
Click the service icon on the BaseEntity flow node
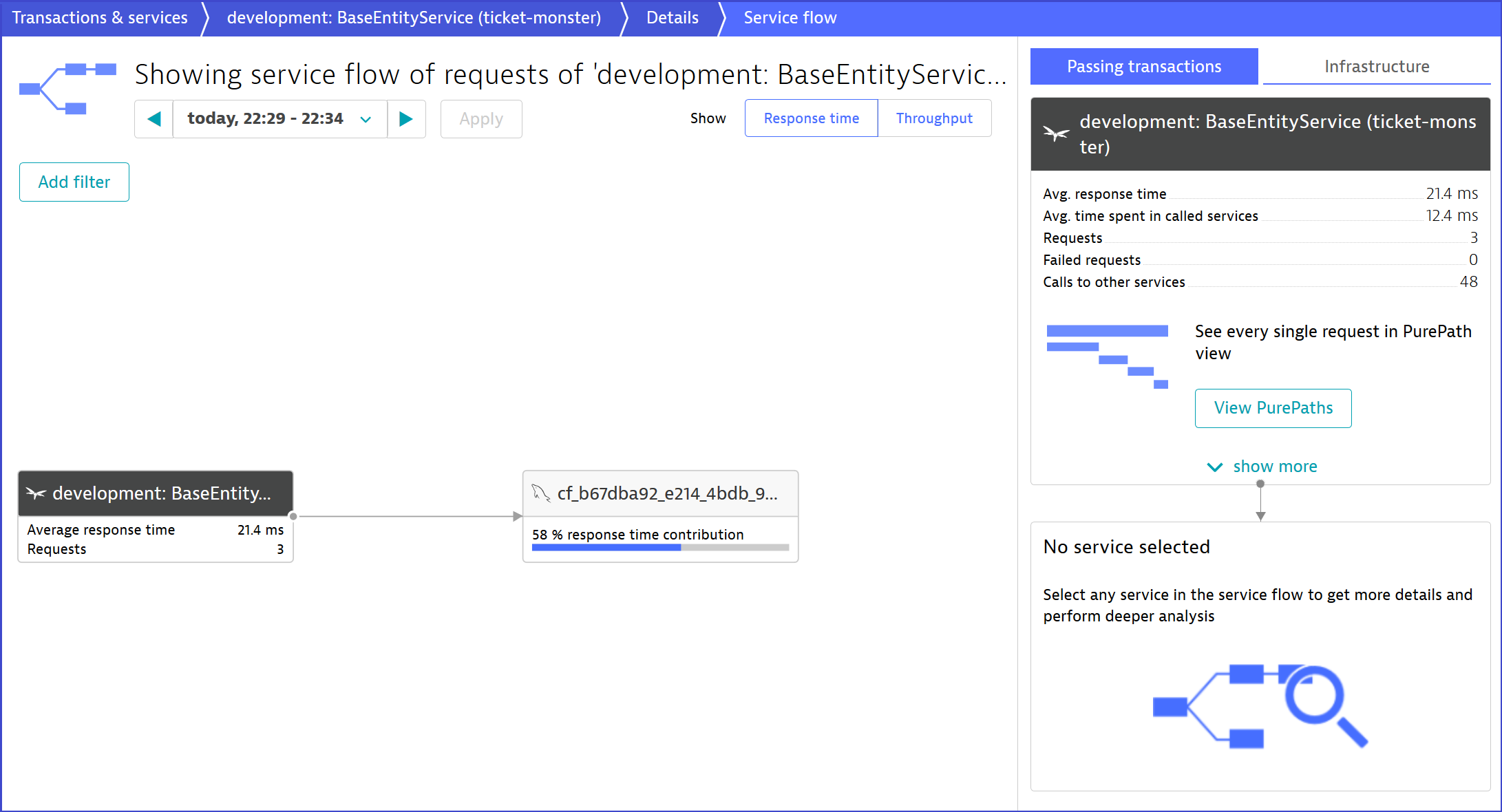point(36,493)
